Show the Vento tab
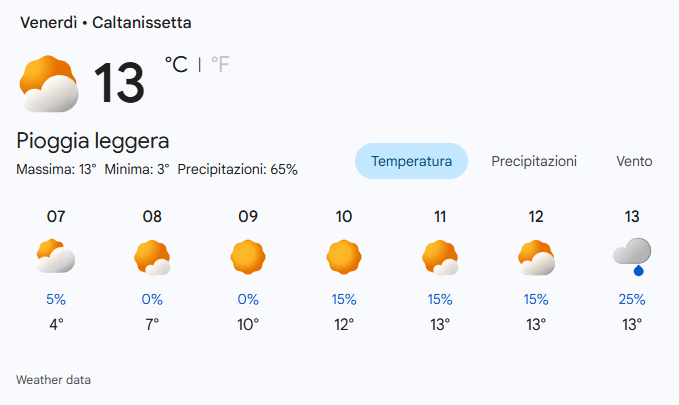679x405 pixels. coord(634,161)
